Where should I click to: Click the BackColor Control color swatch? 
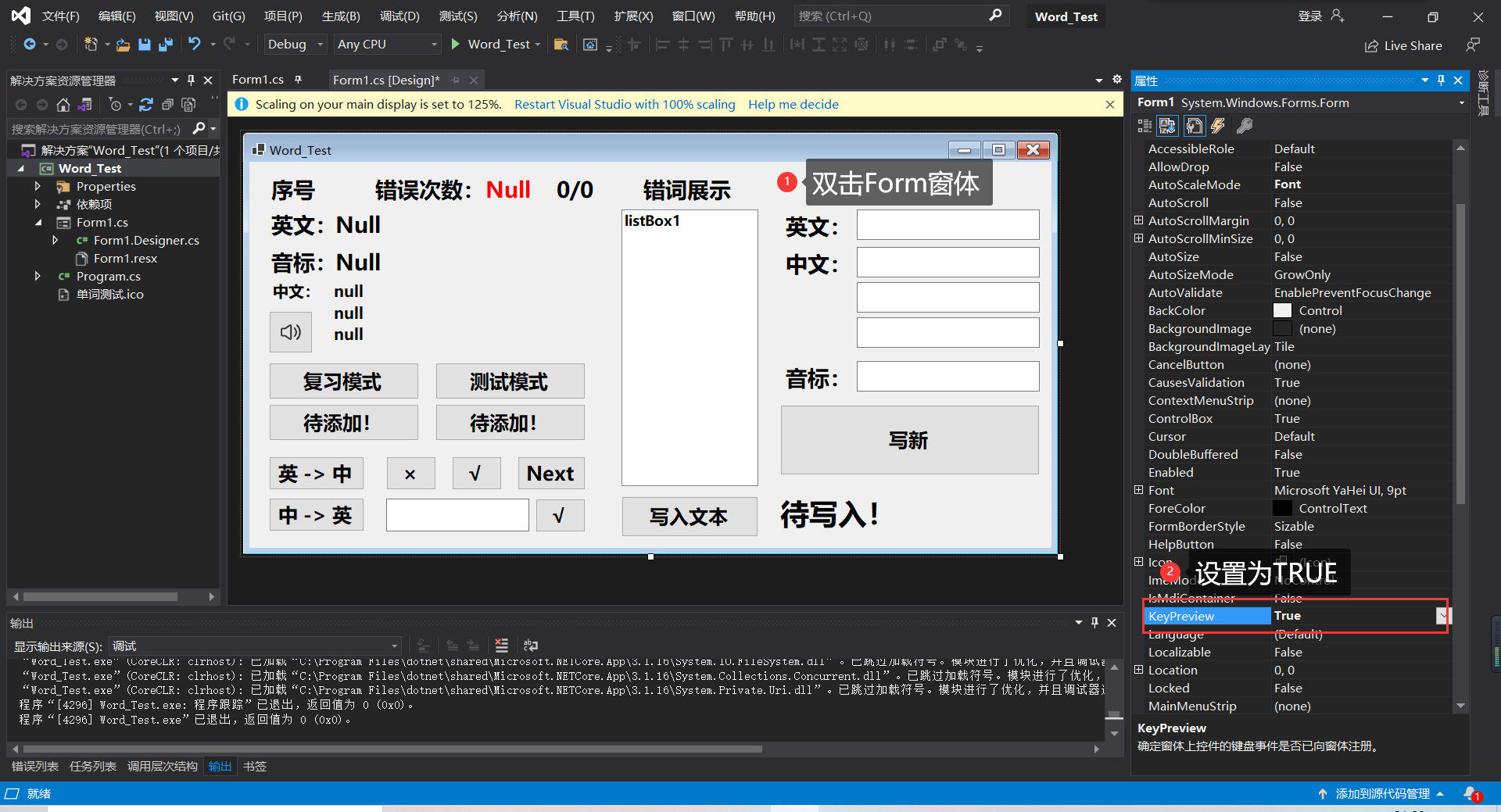tap(1282, 310)
